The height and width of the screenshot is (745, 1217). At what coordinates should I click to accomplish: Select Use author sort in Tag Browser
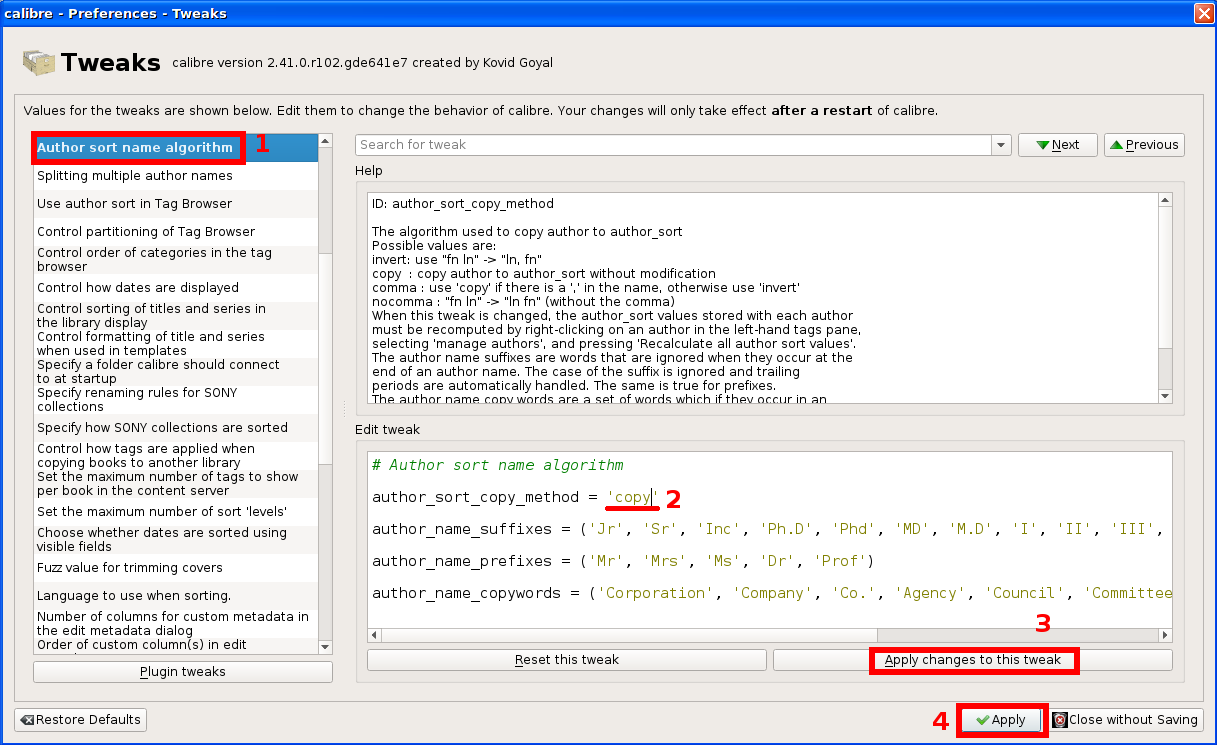(x=175, y=203)
